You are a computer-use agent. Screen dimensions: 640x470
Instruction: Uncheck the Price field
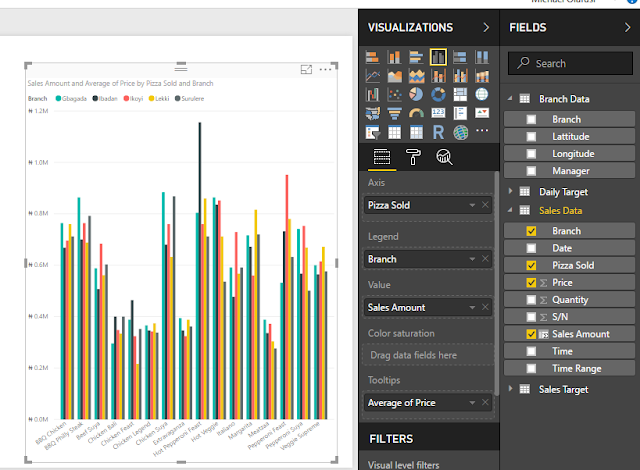coord(531,282)
